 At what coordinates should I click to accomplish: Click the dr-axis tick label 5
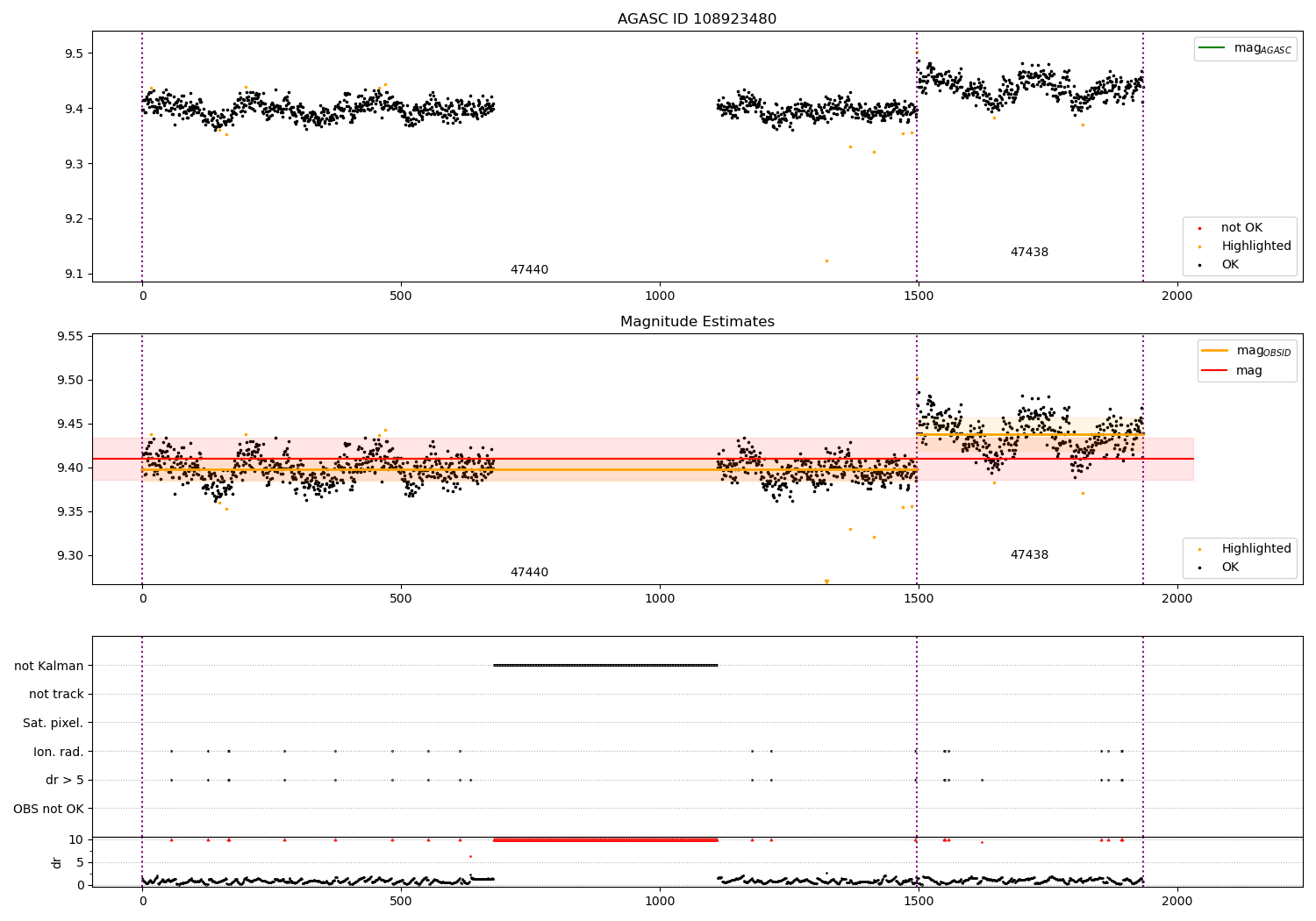point(81,863)
